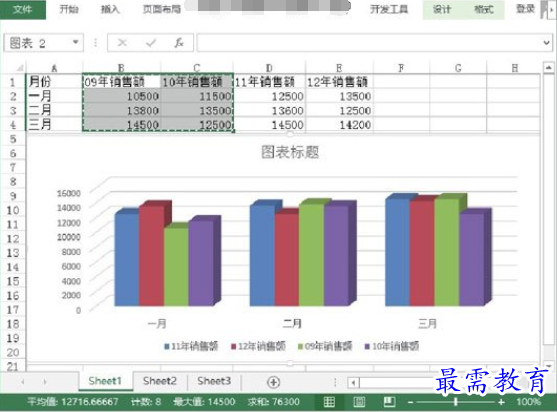This screenshot has width=557, height=412.
Task: Select the 09年销售额 legend entry
Action: click(325, 346)
